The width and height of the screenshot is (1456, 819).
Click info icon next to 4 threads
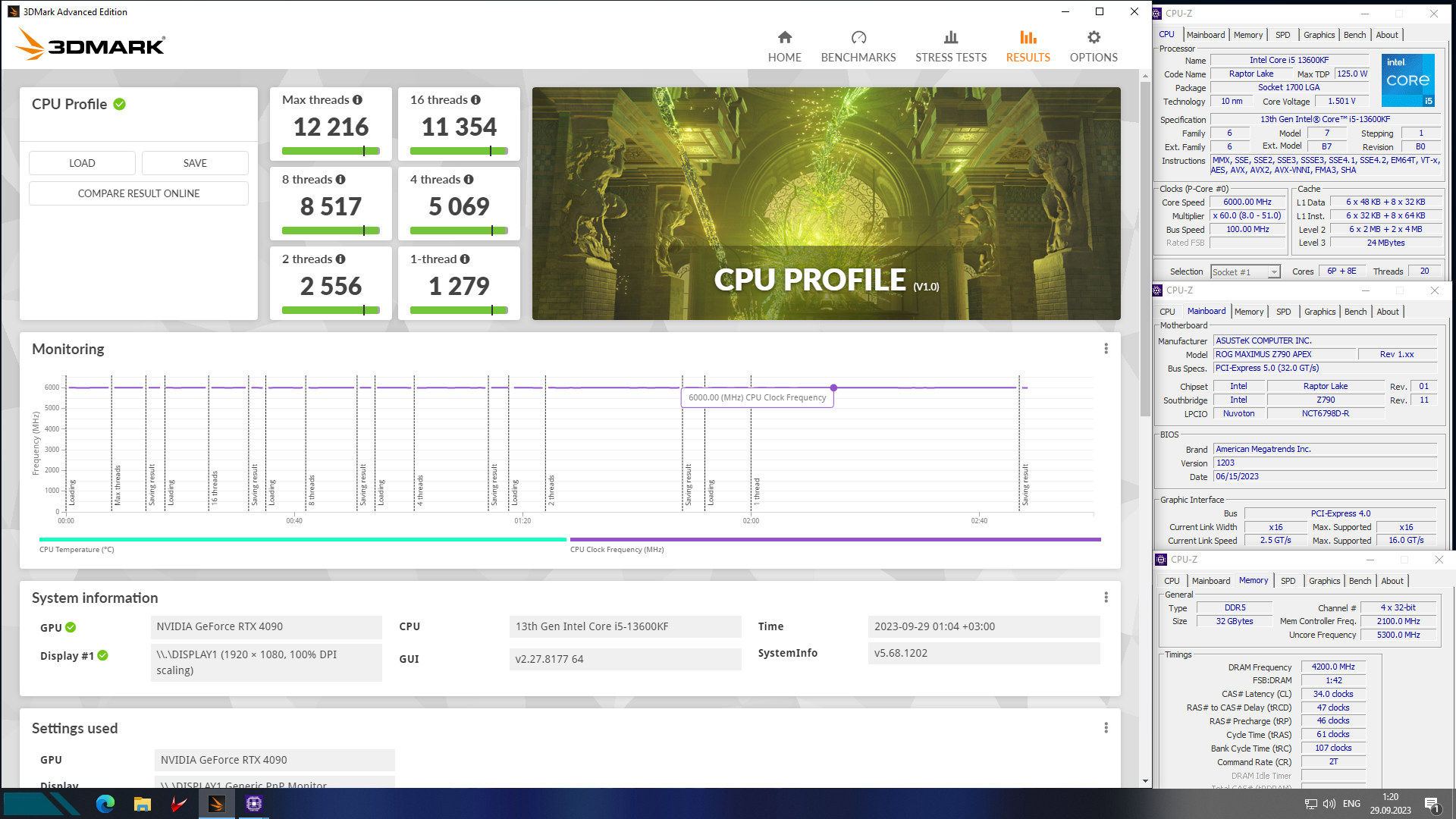(469, 180)
